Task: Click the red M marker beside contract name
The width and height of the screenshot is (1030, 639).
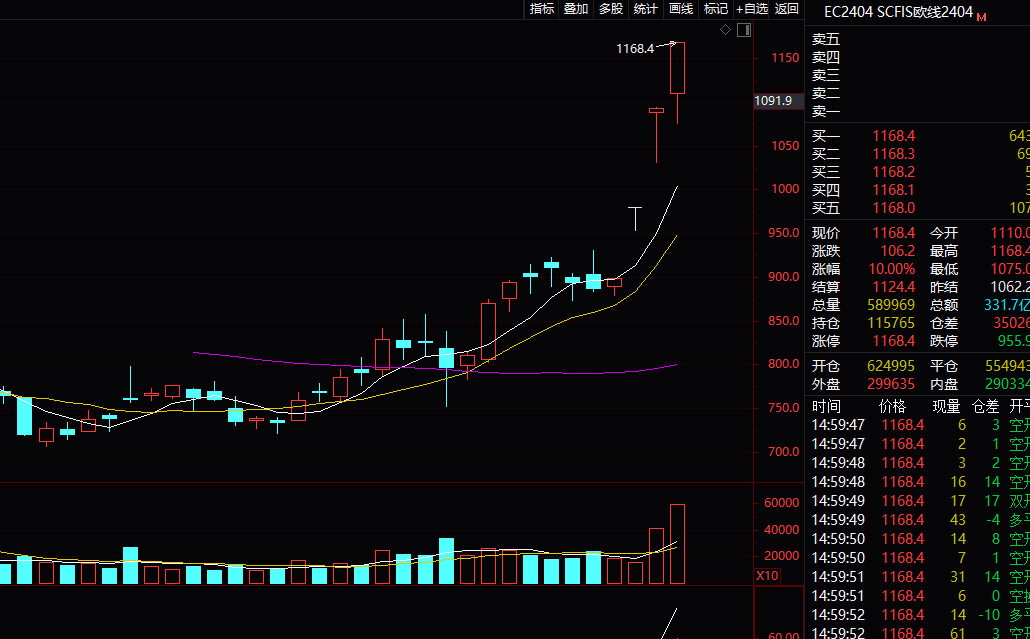Action: tap(981, 17)
